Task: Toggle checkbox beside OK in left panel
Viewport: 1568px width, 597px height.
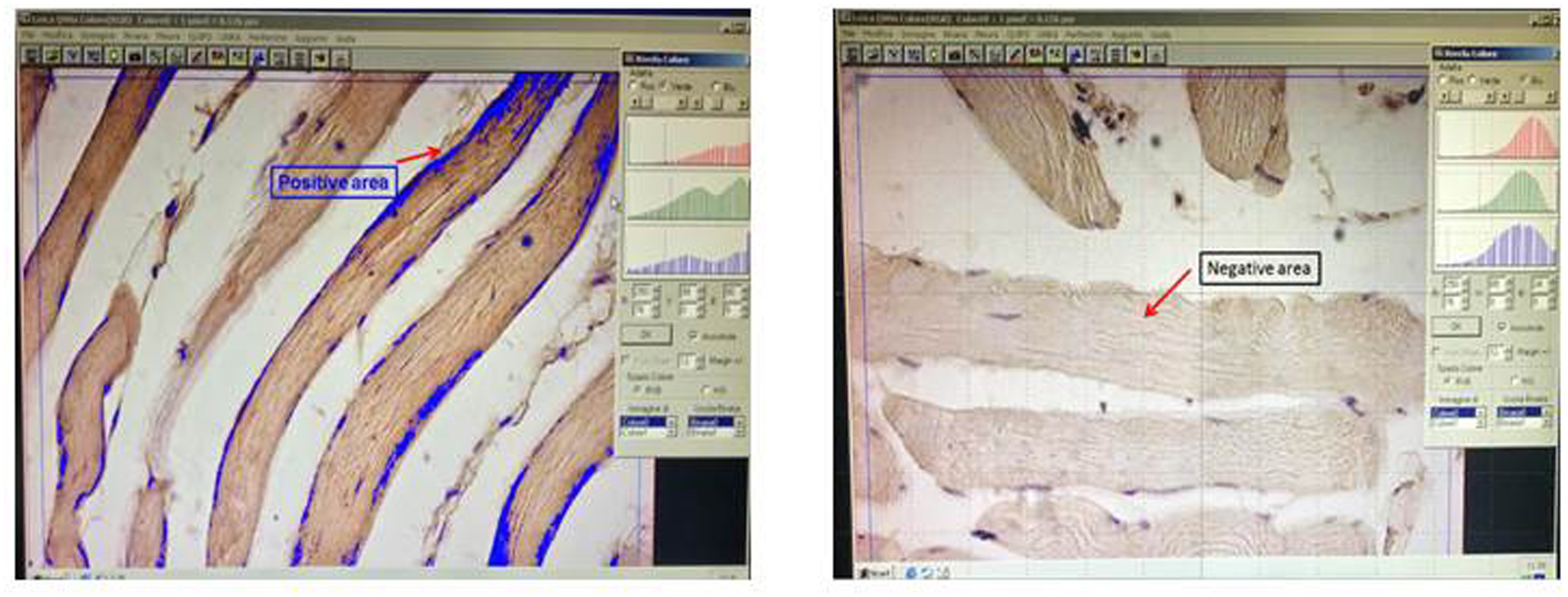Action: [693, 335]
